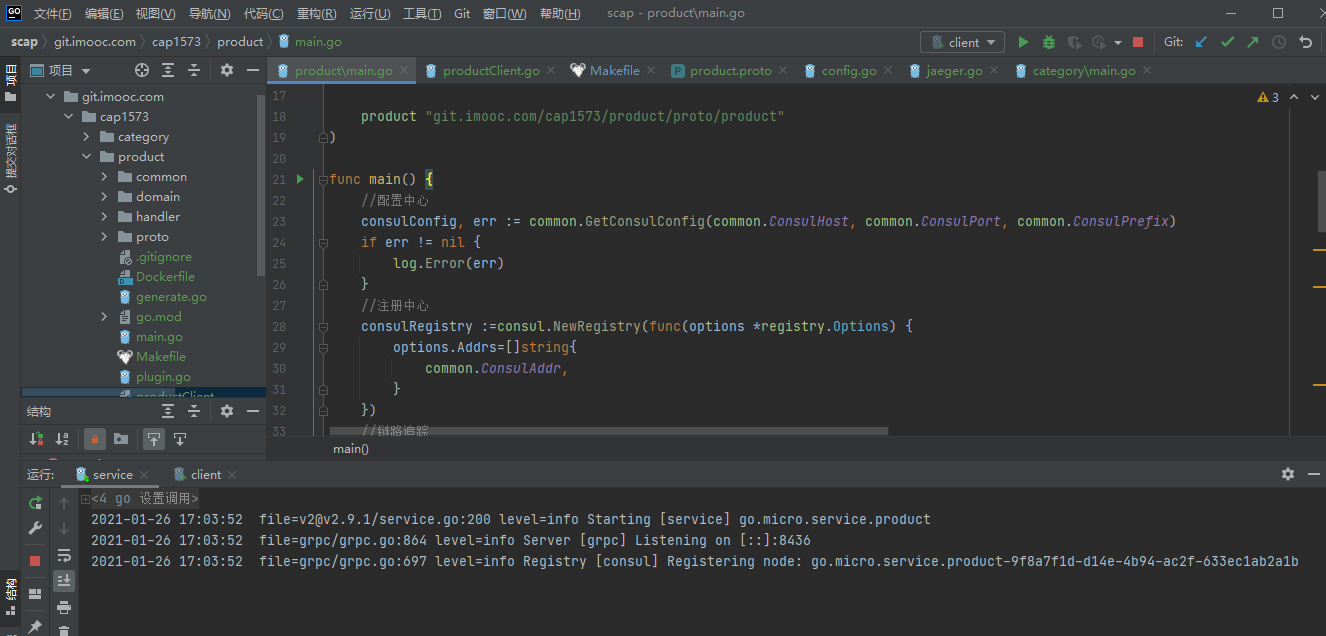Locate current file with Project panel crosshair icon
The image size is (1326, 636).
click(x=142, y=70)
